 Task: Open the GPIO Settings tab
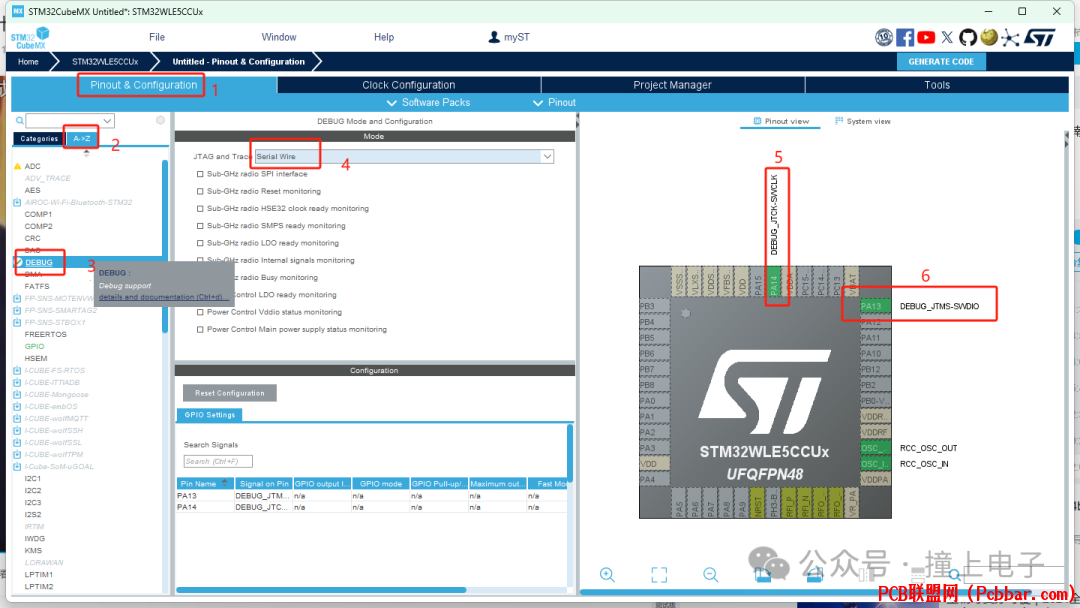pyautogui.click(x=209, y=415)
